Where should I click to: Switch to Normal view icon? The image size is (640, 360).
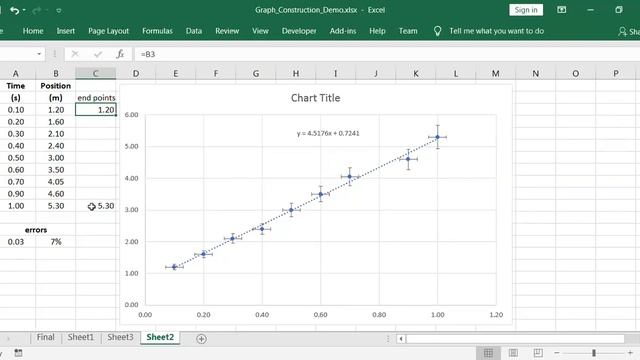coord(488,353)
